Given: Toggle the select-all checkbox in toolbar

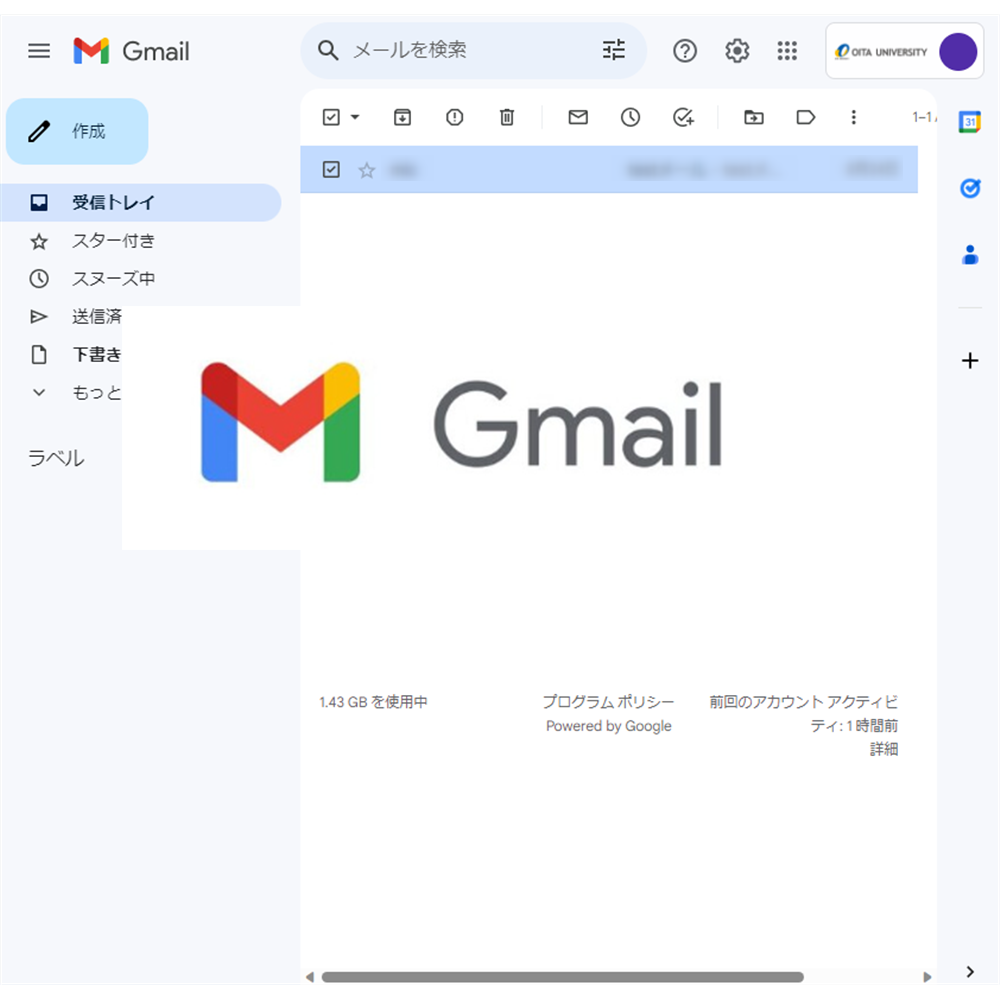Looking at the screenshot, I should coord(331,117).
